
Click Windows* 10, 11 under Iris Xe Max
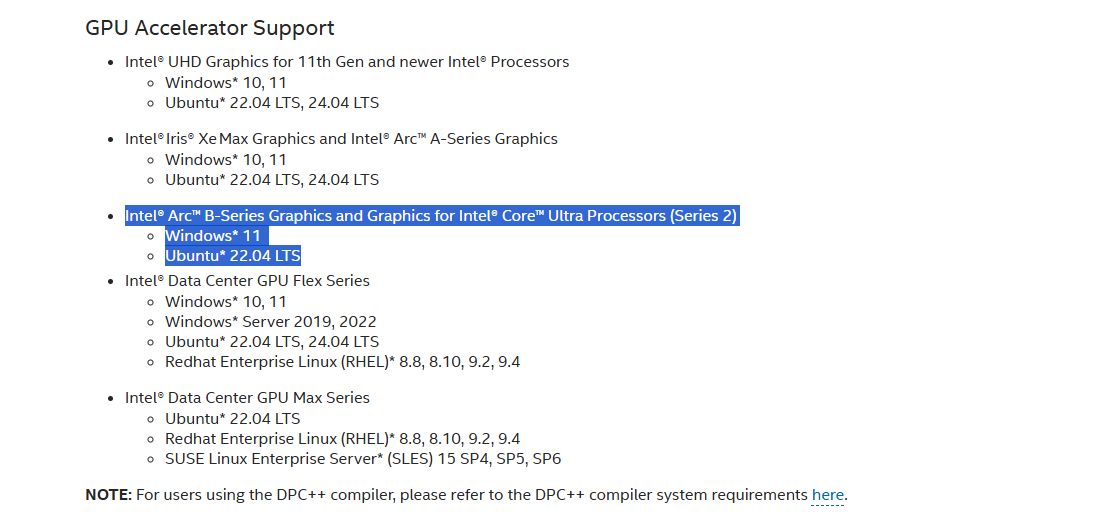tap(226, 159)
